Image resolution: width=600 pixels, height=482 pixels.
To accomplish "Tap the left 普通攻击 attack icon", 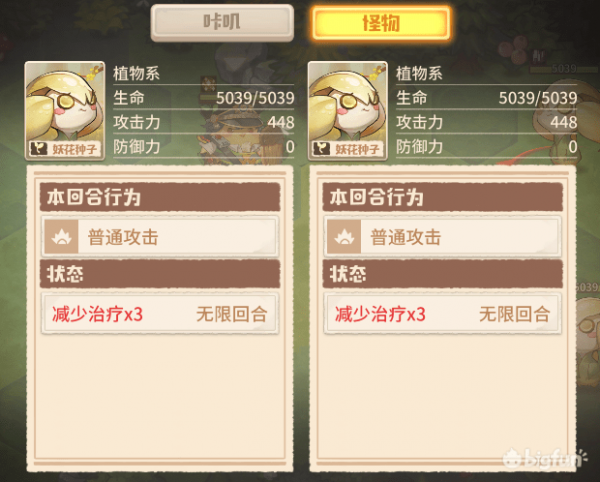I will pyautogui.click(x=61, y=237).
